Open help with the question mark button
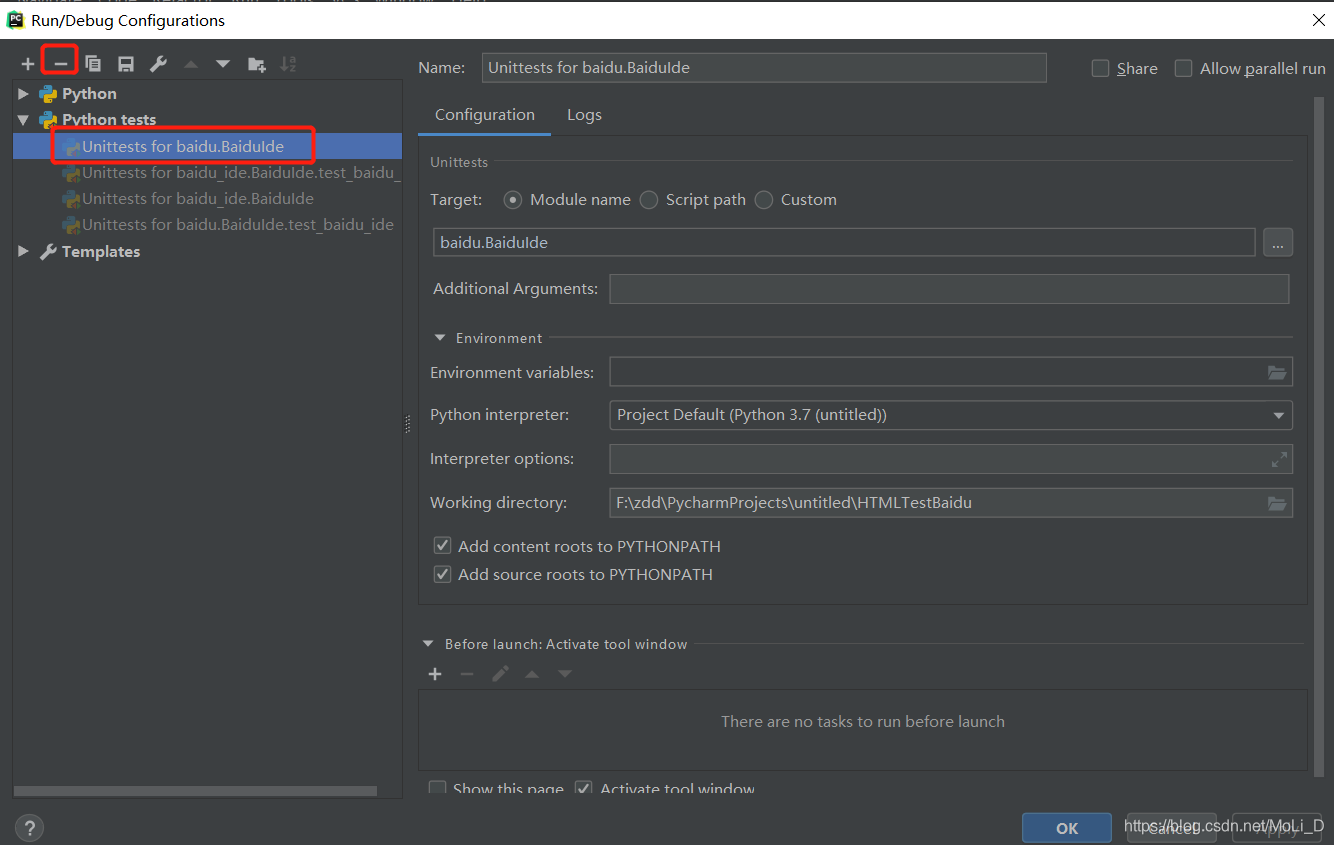The width and height of the screenshot is (1334, 845). 30,828
